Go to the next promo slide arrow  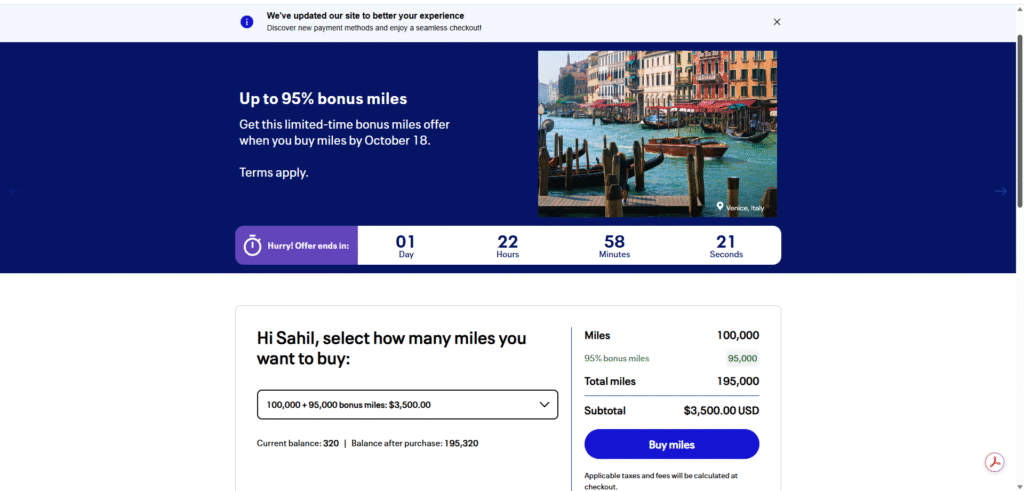[x=1001, y=191]
